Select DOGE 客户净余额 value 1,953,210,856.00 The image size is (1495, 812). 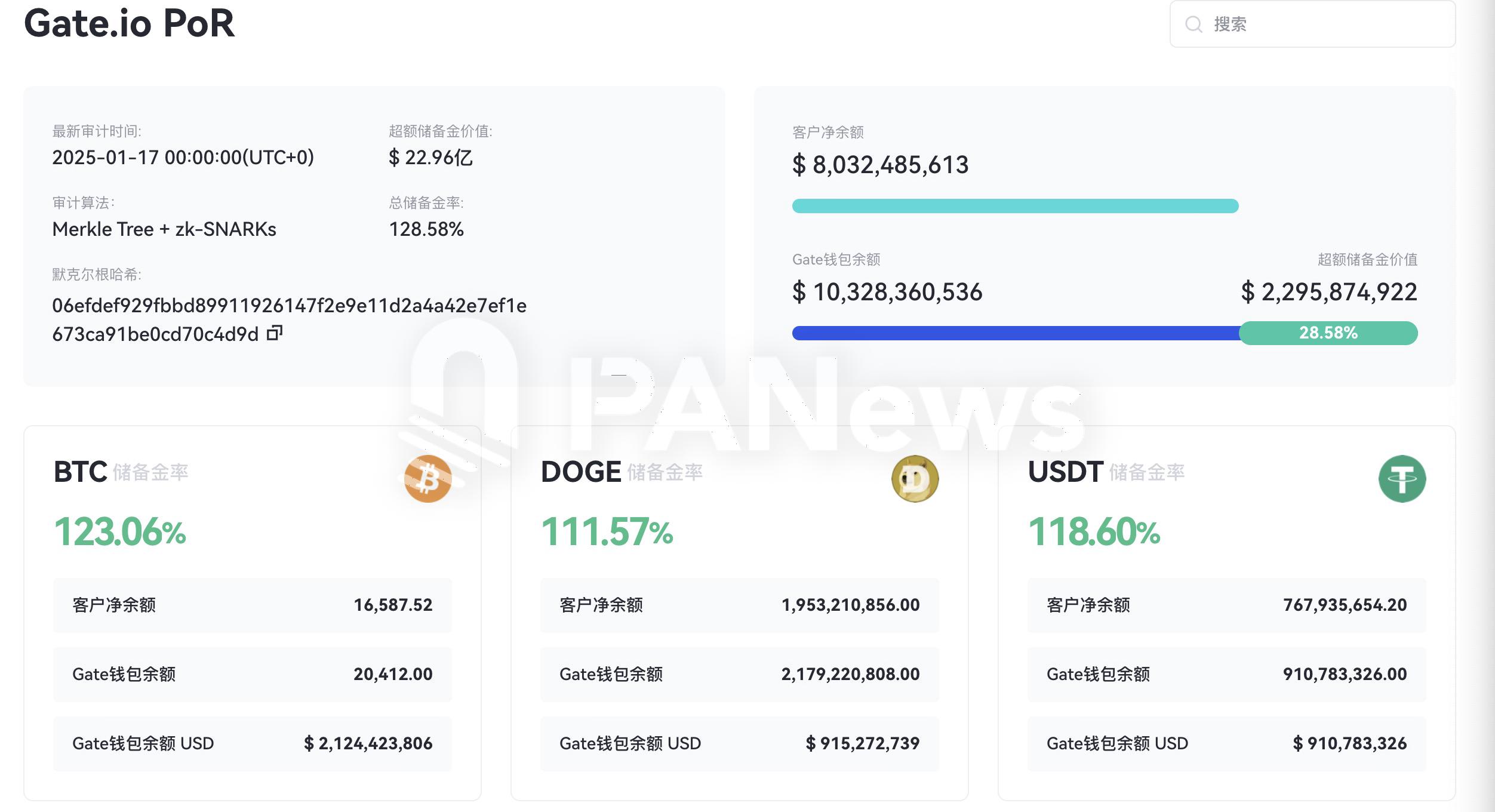851,605
